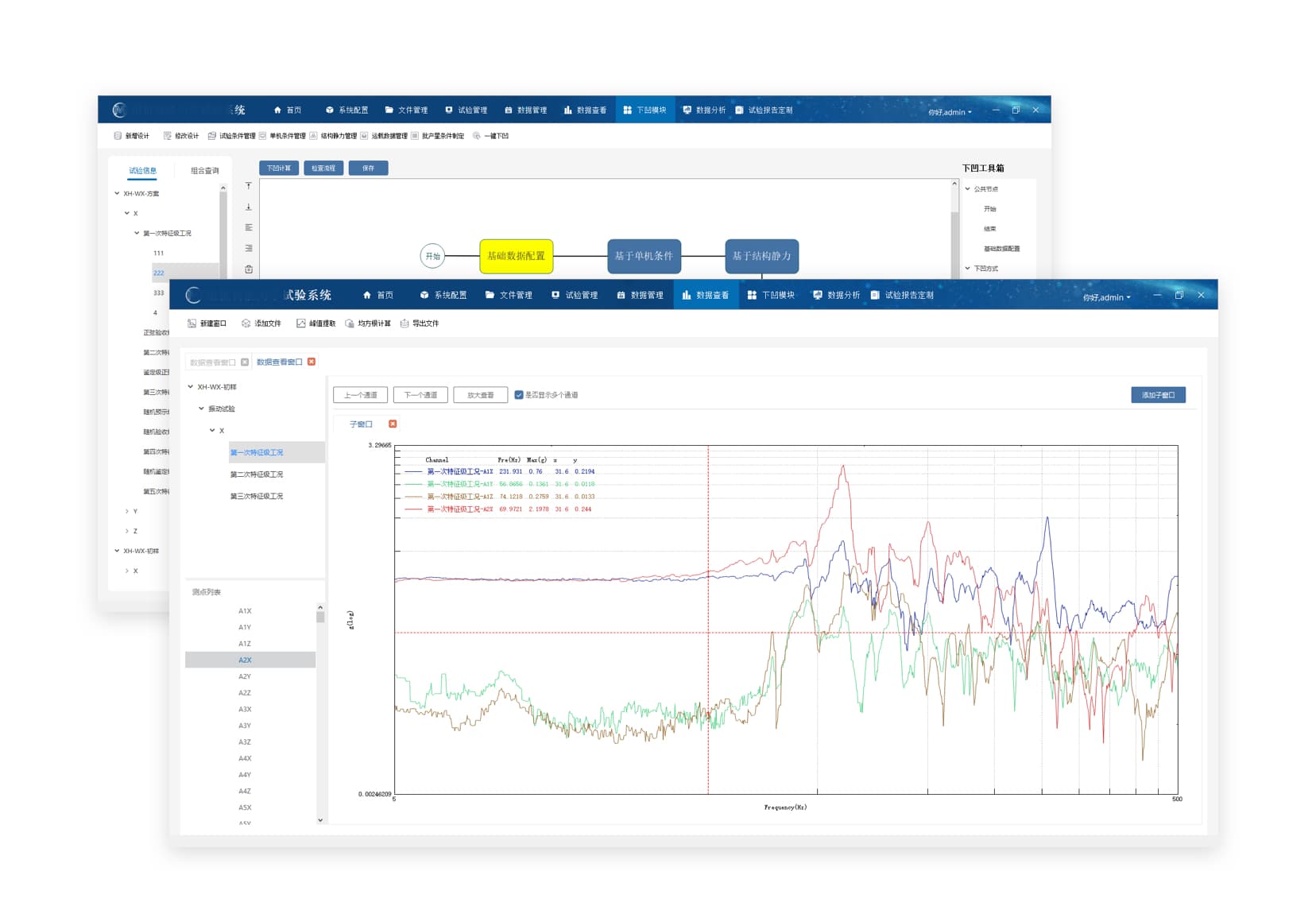Select 第二次特征级工况 in front window tree
Viewport: 1316px width, 906px height.
click(x=257, y=474)
